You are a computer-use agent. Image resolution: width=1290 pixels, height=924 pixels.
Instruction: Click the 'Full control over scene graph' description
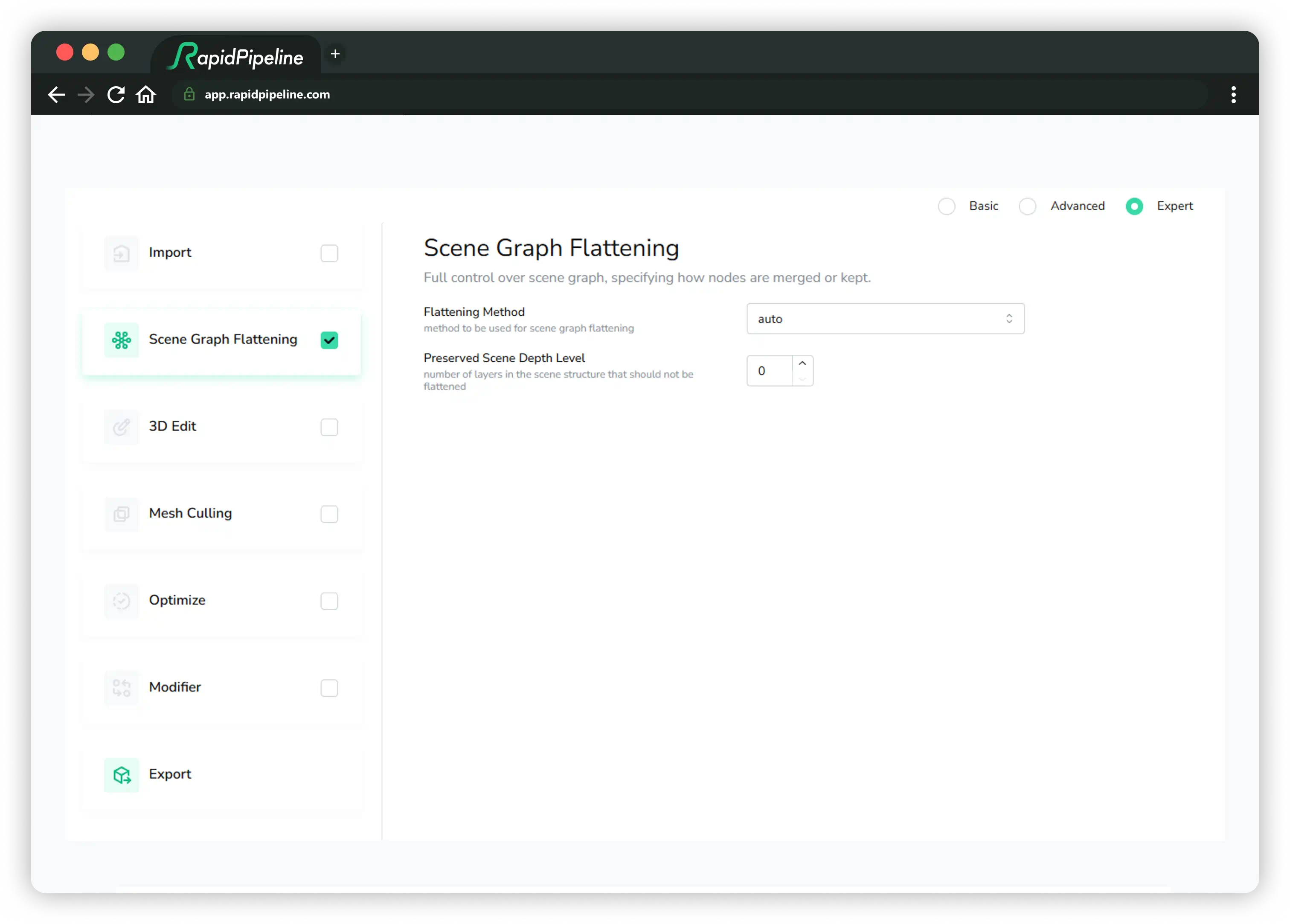[647, 278]
